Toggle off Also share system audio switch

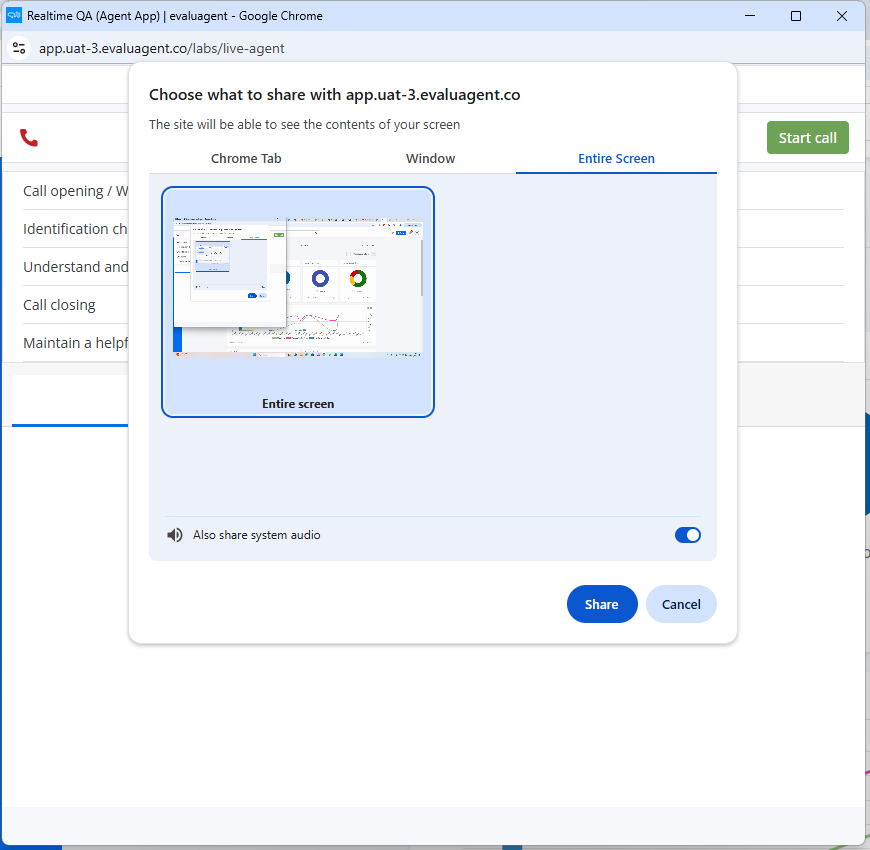point(687,535)
